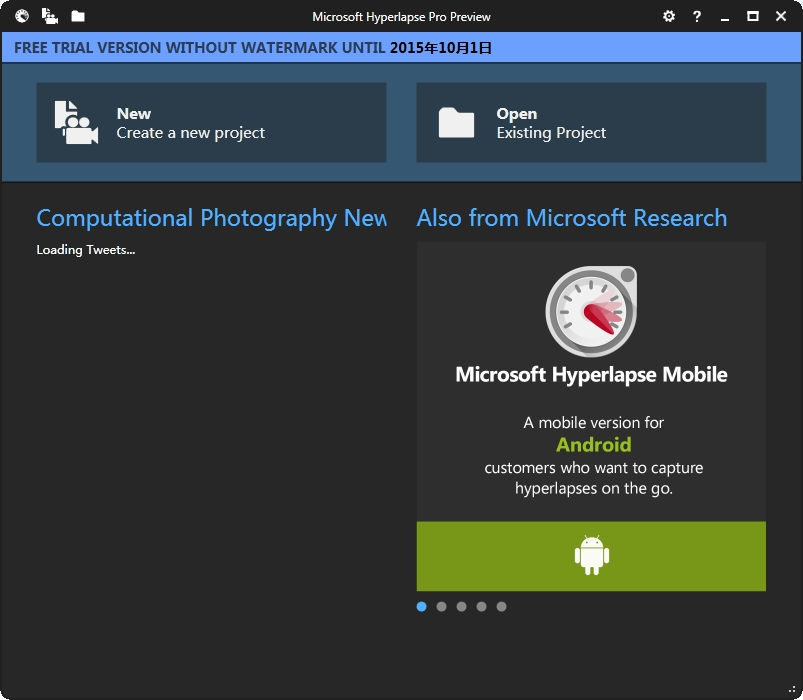Click the green Android download banner

coord(591,556)
